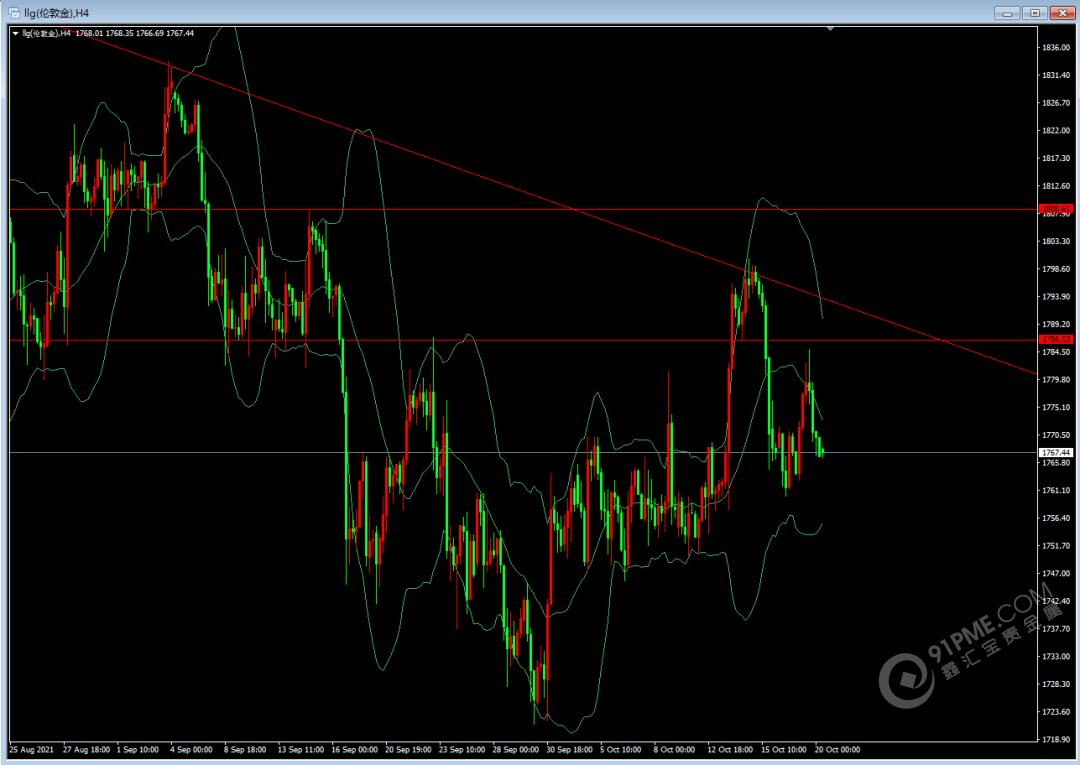Minimize the llg H4 chart window
Screen dimensions: 1080x765
(1007, 12)
